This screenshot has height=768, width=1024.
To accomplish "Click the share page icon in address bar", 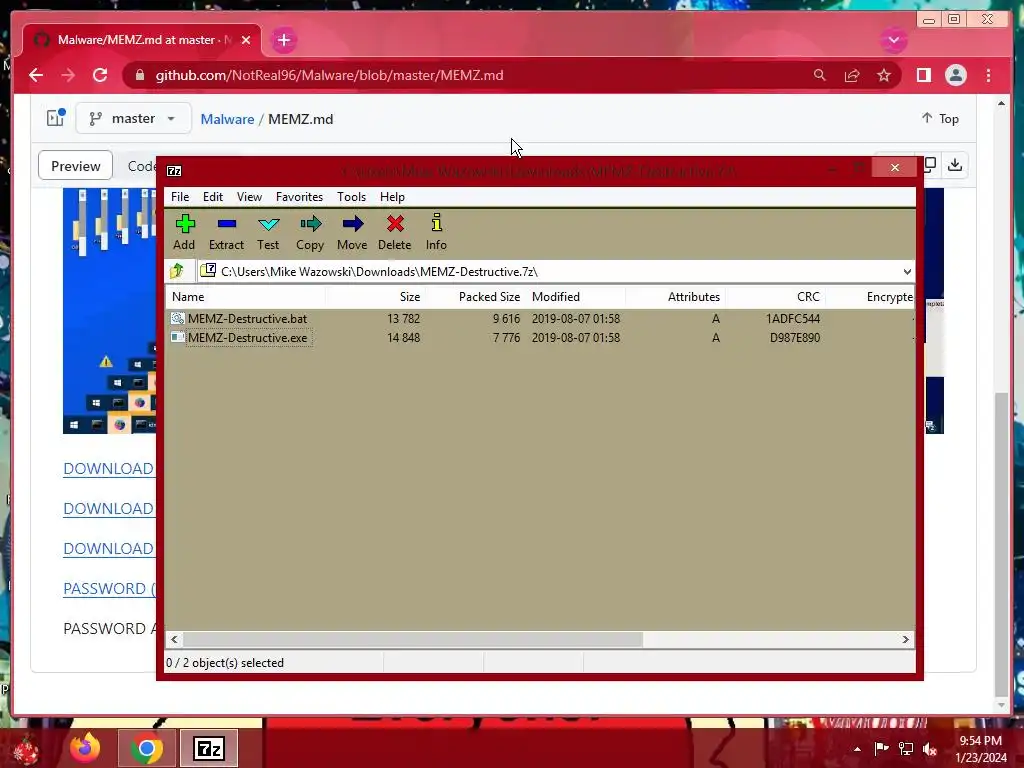I will (x=852, y=75).
